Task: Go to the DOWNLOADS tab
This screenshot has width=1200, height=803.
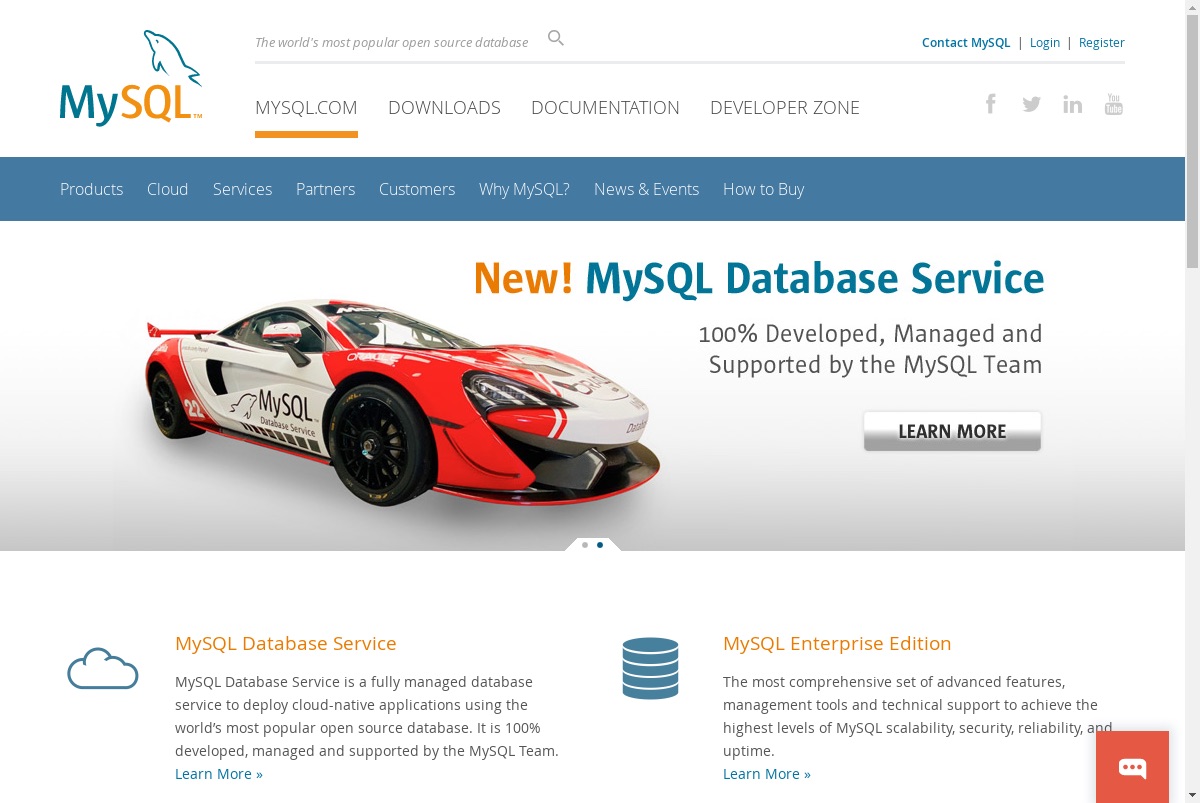Action: (444, 108)
